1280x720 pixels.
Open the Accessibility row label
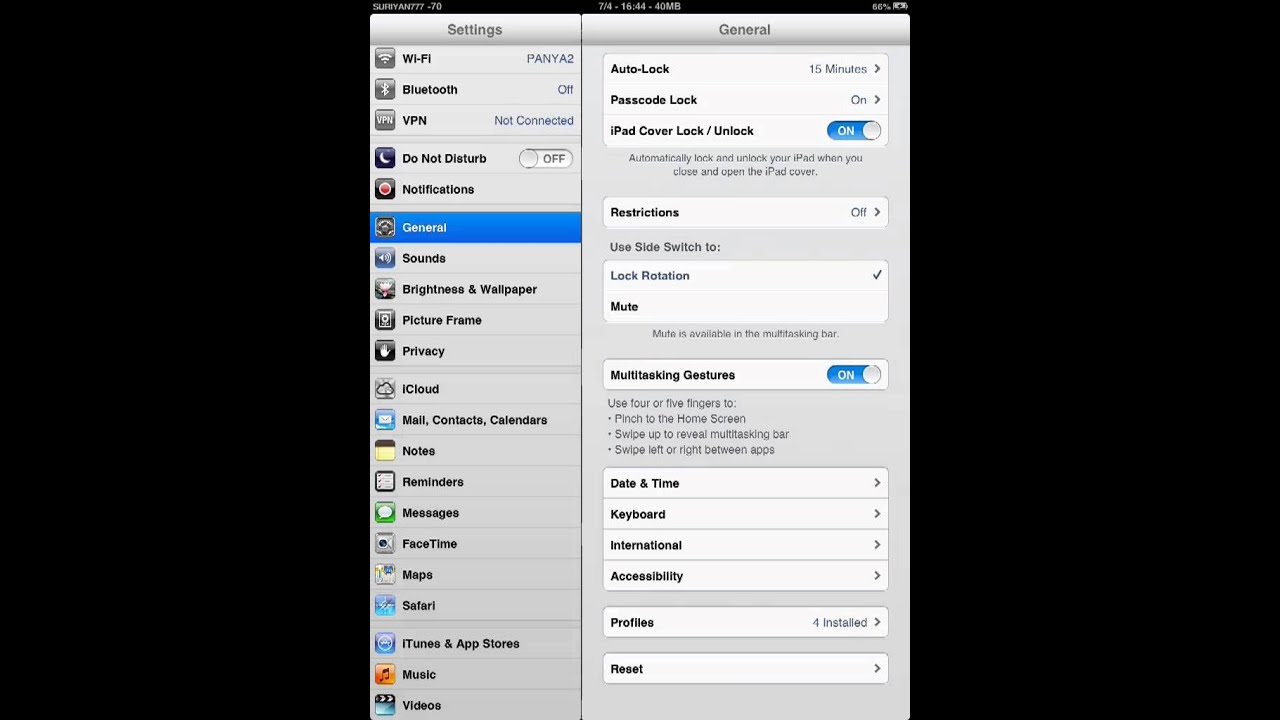(647, 576)
